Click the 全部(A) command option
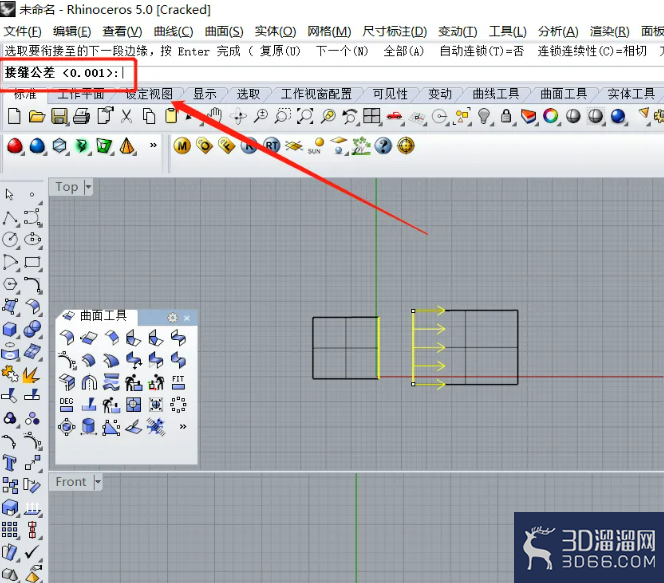This screenshot has height=583, width=664. click(404, 51)
